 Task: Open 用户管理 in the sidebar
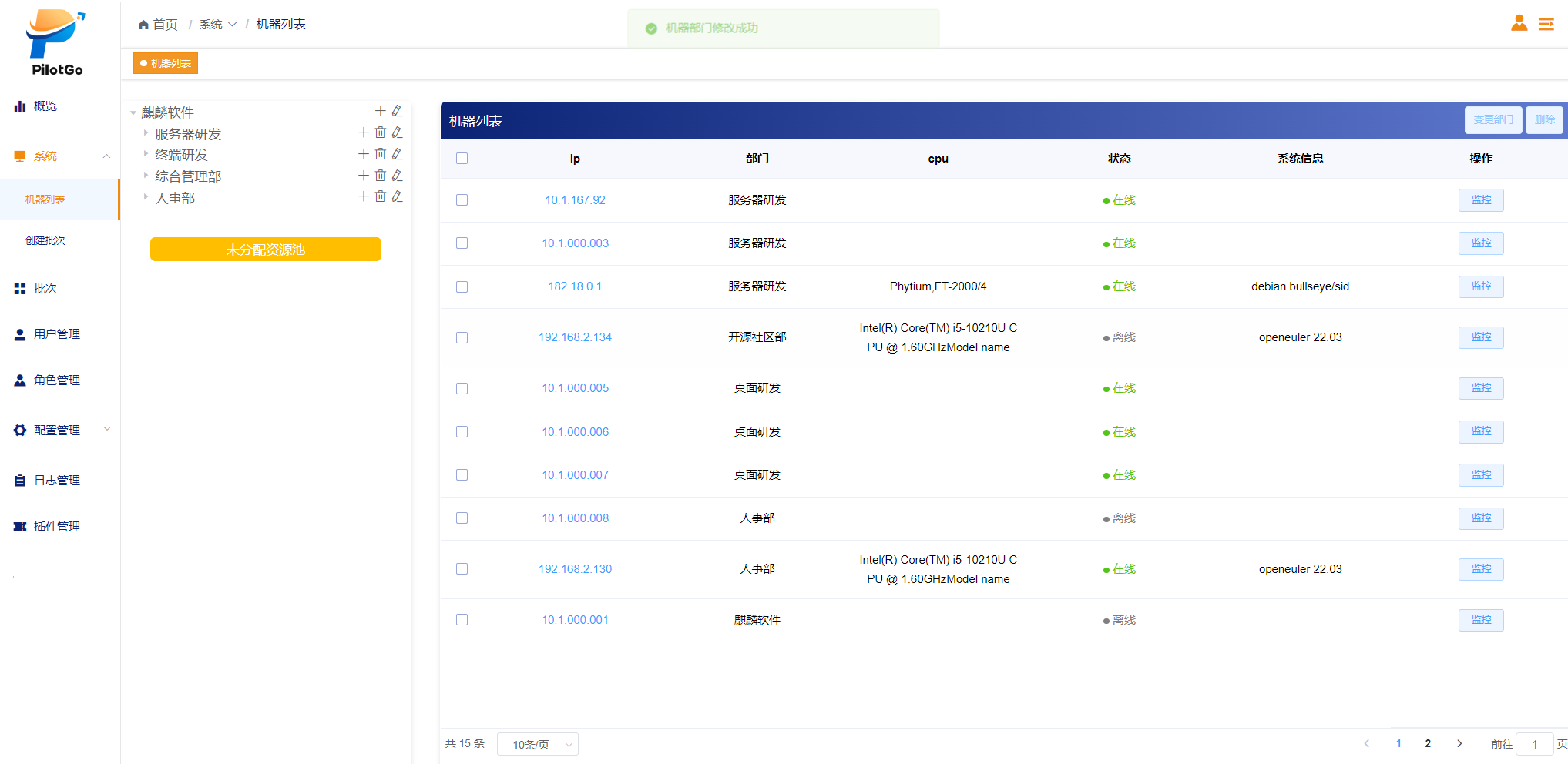[x=56, y=334]
